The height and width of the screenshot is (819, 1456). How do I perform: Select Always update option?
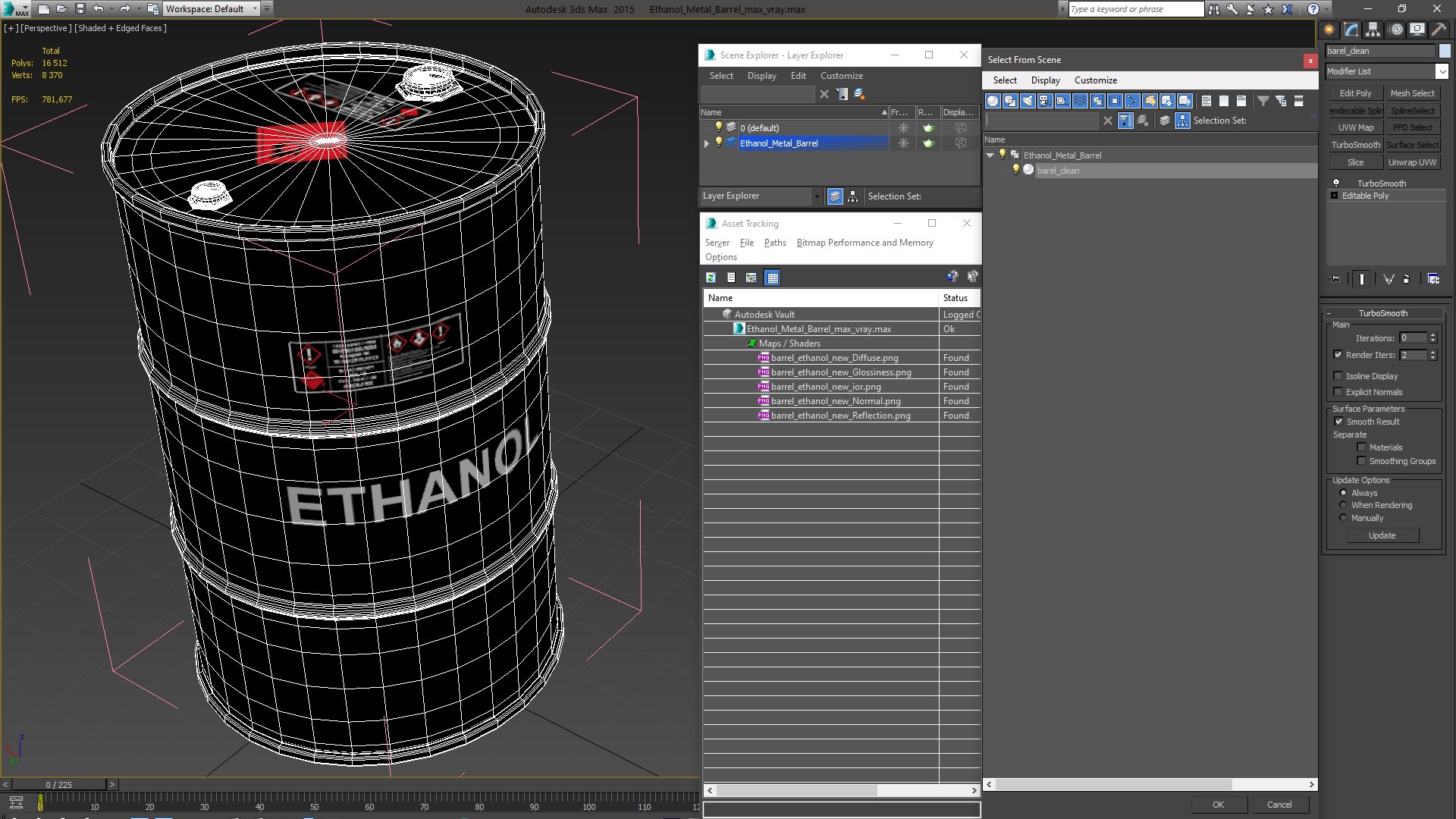[1343, 493]
